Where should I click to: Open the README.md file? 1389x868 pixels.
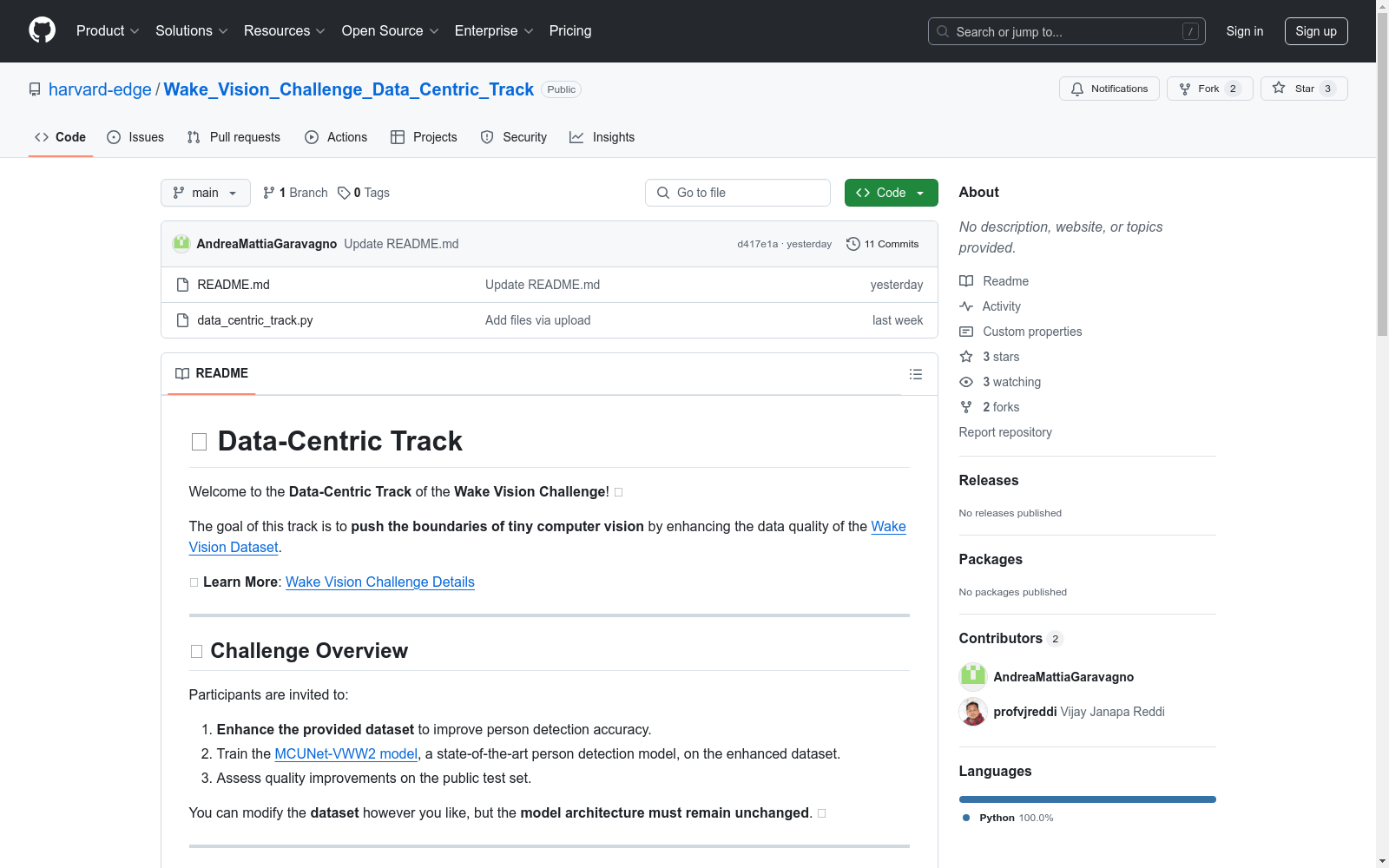(234, 285)
